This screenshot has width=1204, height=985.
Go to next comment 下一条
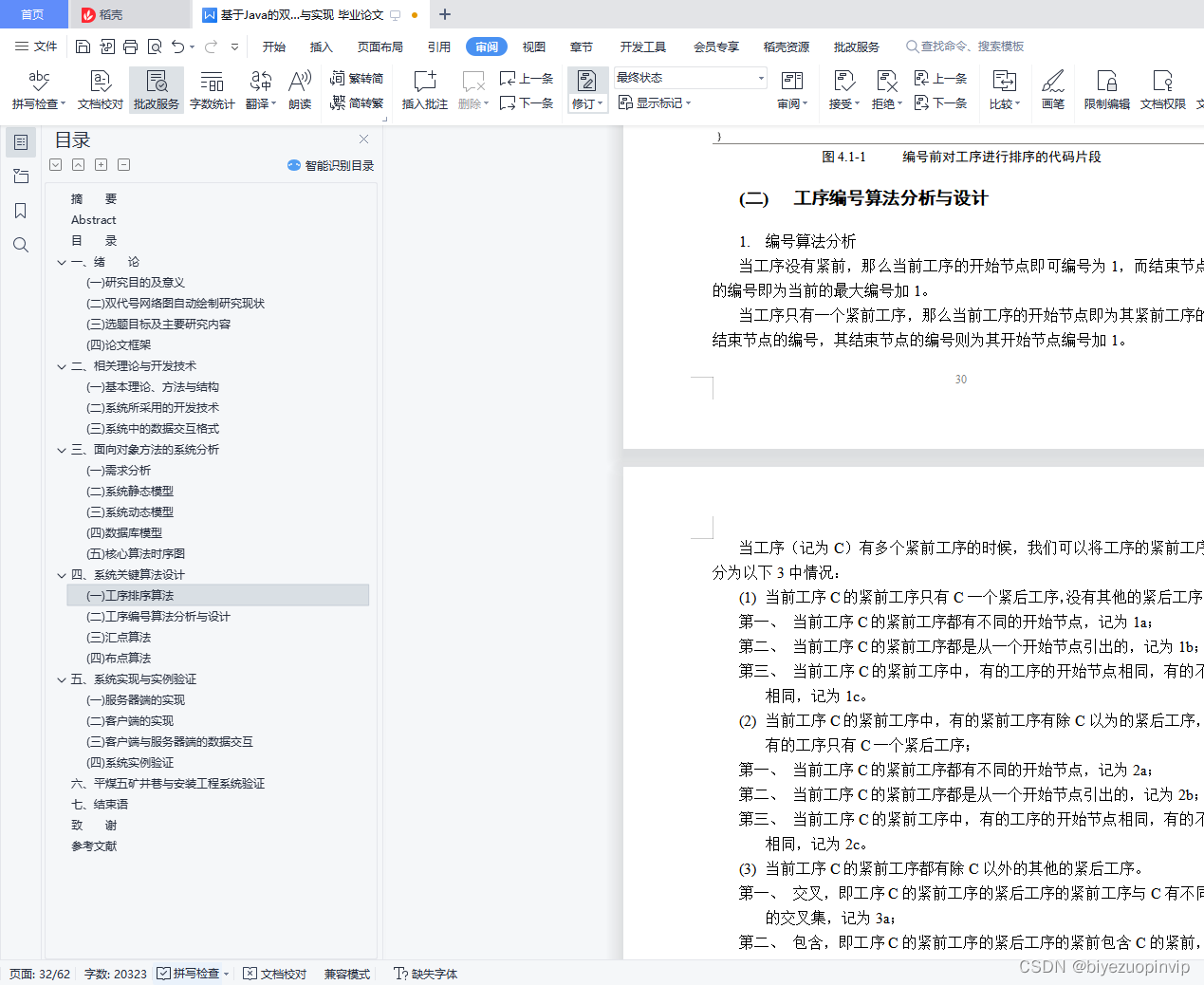click(527, 102)
